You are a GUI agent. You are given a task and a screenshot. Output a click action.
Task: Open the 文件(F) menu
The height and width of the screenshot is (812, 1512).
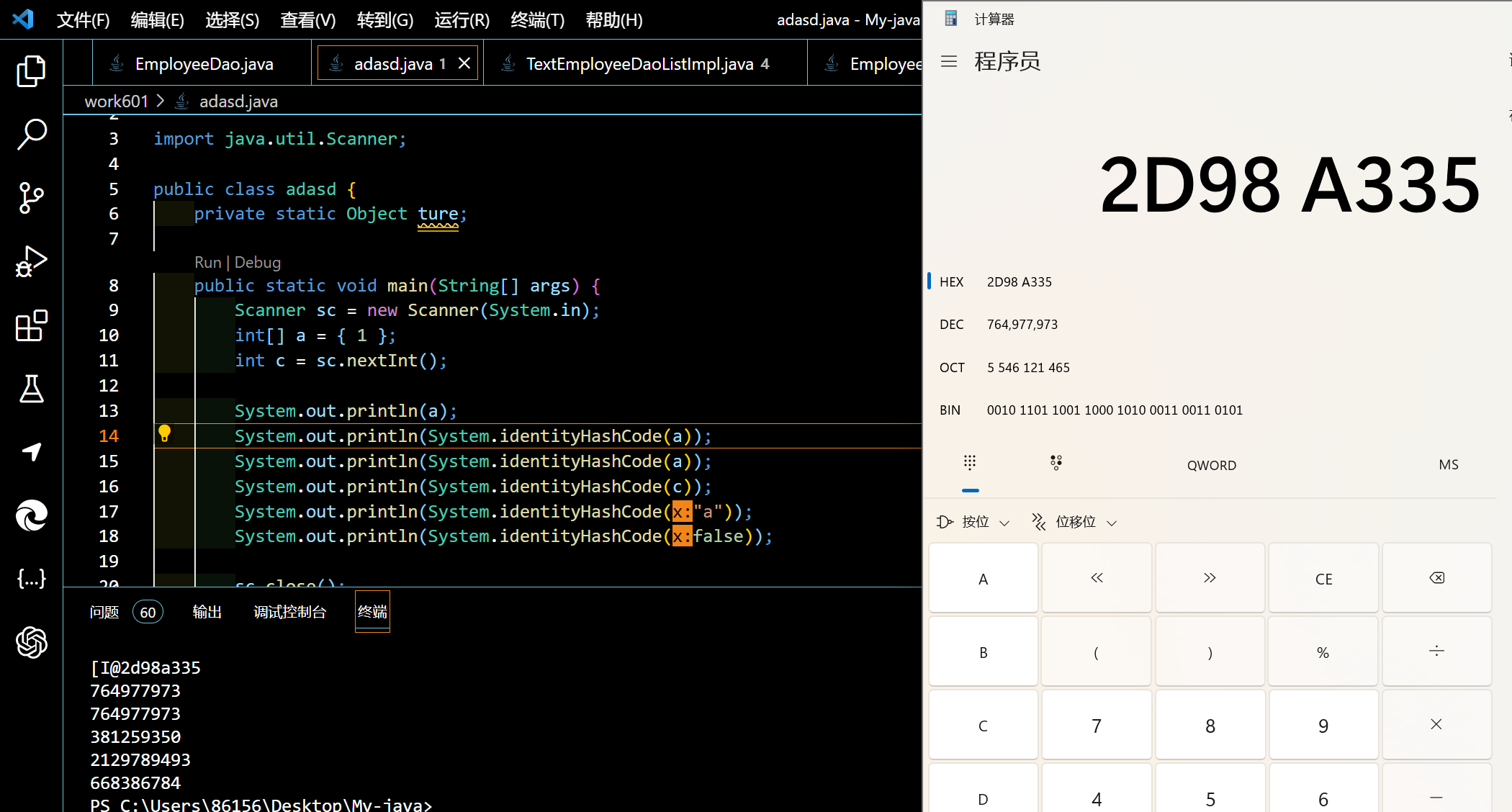[x=84, y=19]
